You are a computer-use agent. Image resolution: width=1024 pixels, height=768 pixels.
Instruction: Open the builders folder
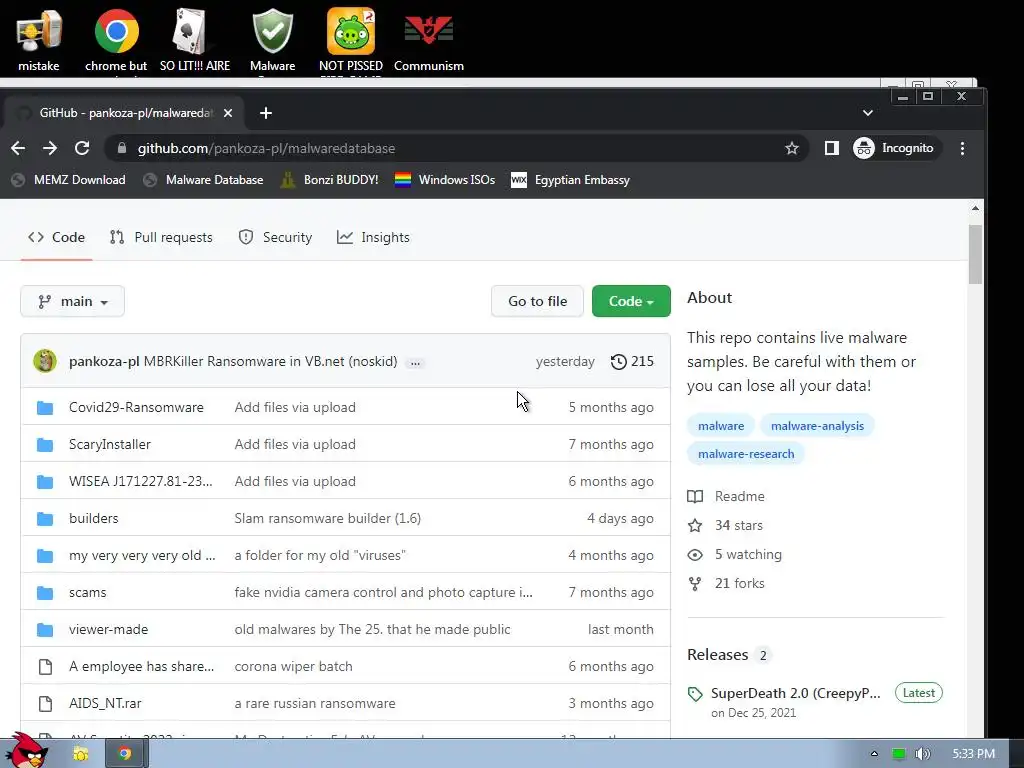[x=93, y=518]
